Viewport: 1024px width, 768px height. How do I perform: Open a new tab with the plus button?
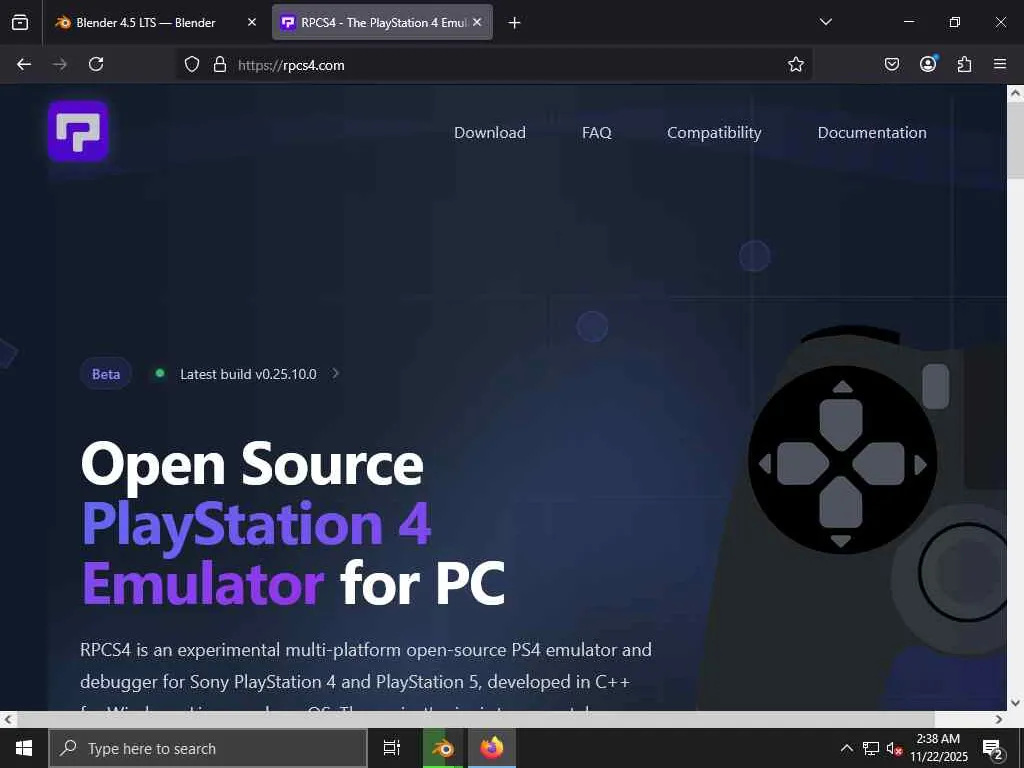tap(514, 23)
